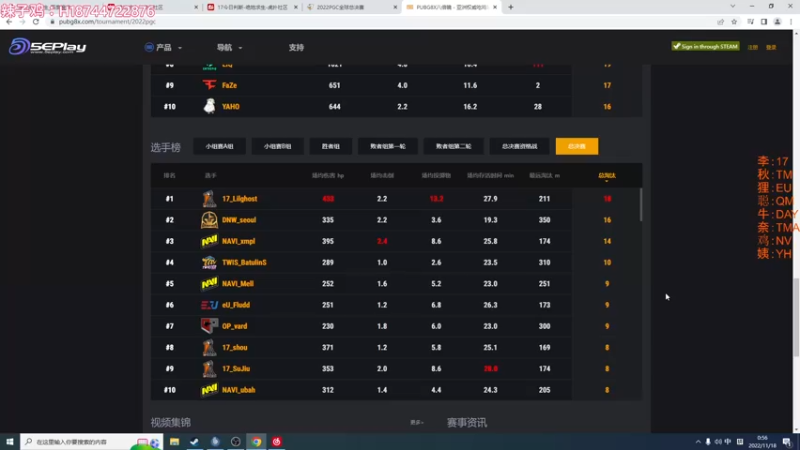
Task: Share the page via address bar share icon
Action: 720,22
